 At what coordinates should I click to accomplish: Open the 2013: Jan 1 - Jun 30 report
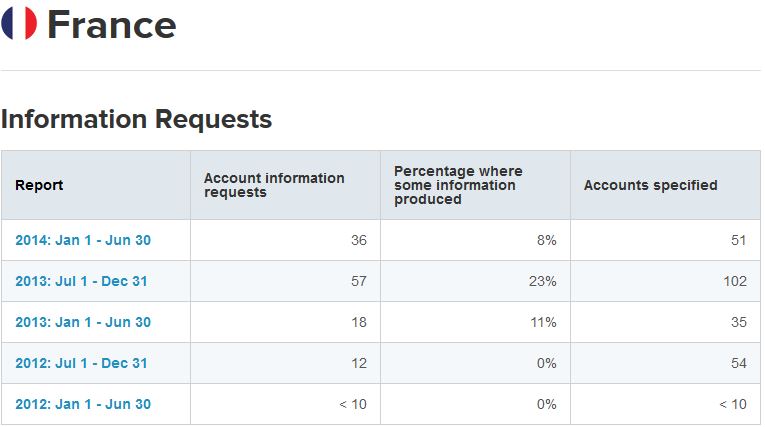83,322
